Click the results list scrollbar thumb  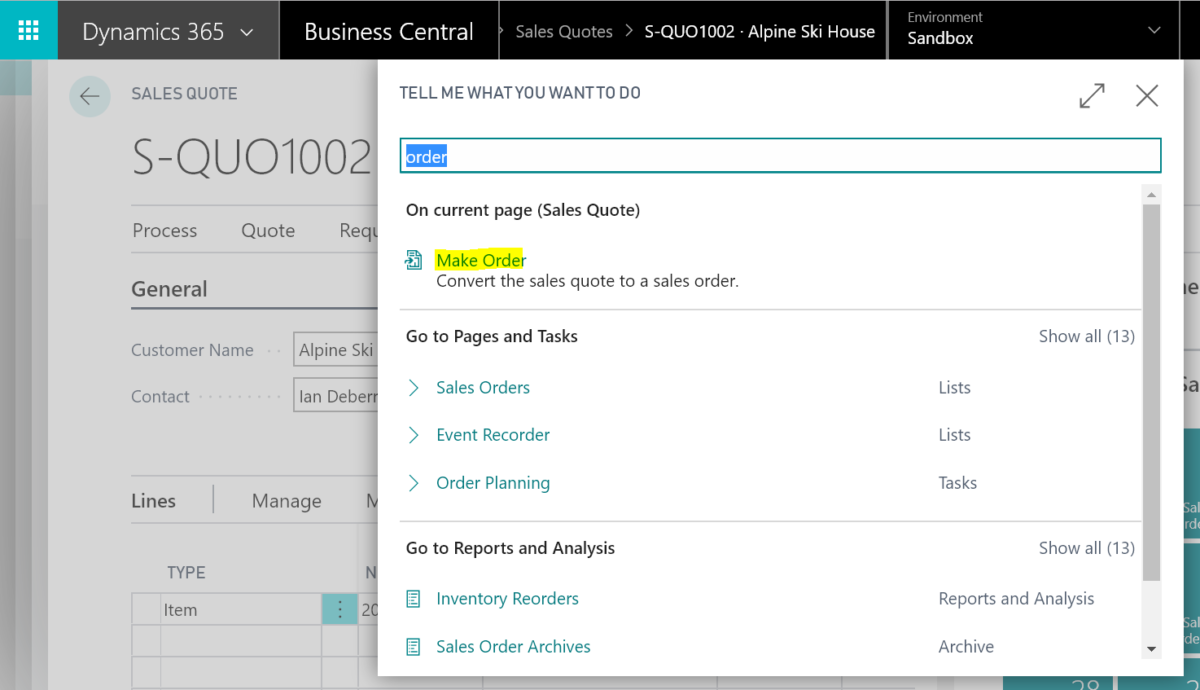(1152, 392)
